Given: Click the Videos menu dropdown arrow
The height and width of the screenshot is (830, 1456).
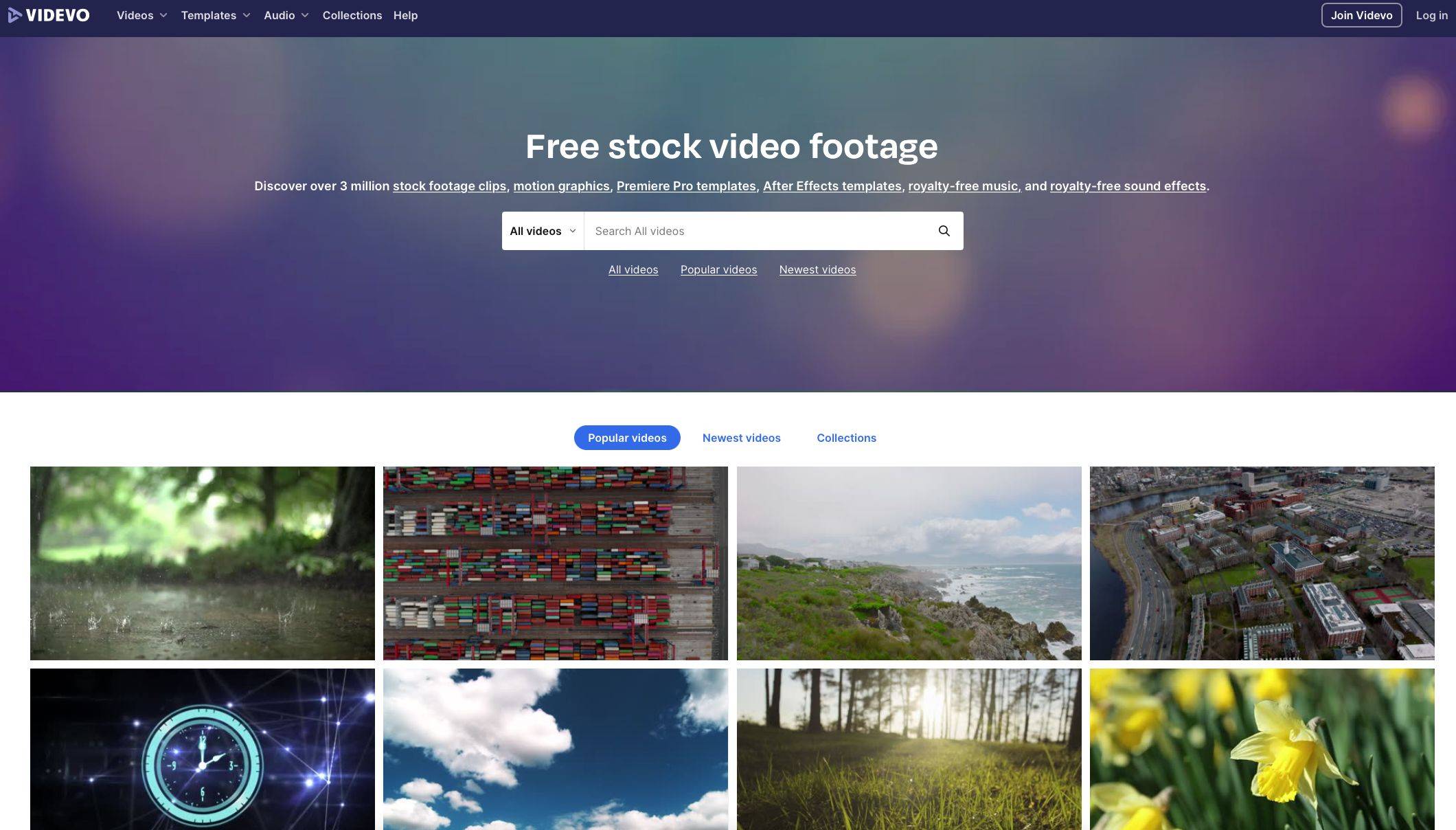Looking at the screenshot, I should (163, 15).
